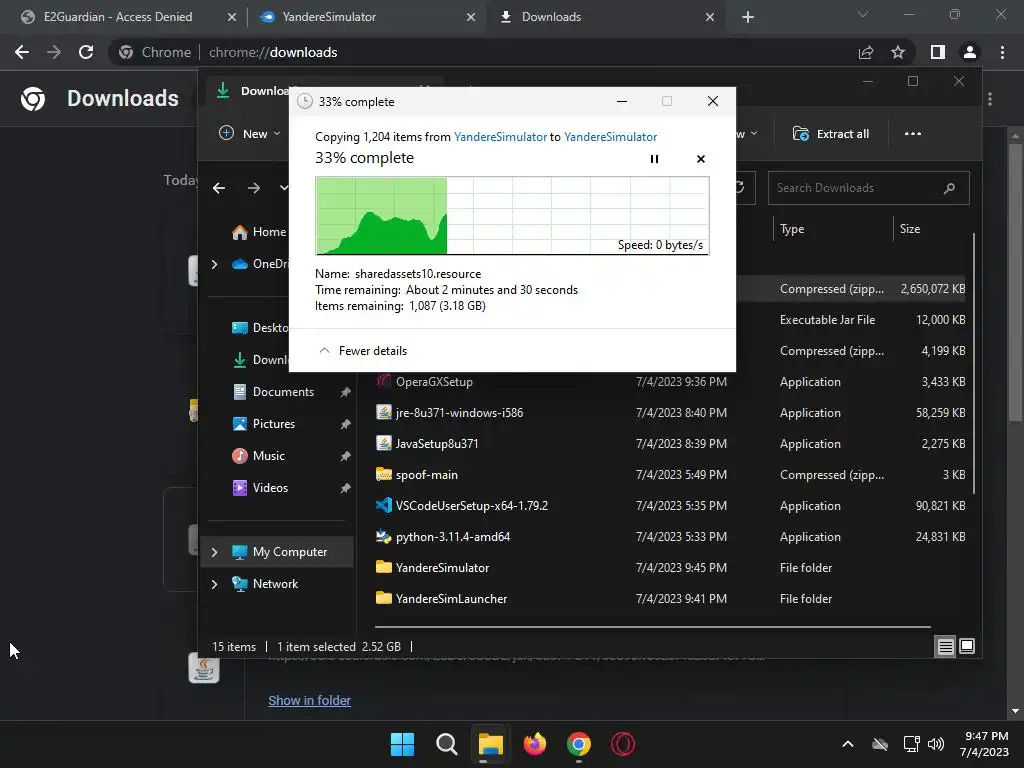
Task: Click the Search Downloads field
Action: (869, 188)
